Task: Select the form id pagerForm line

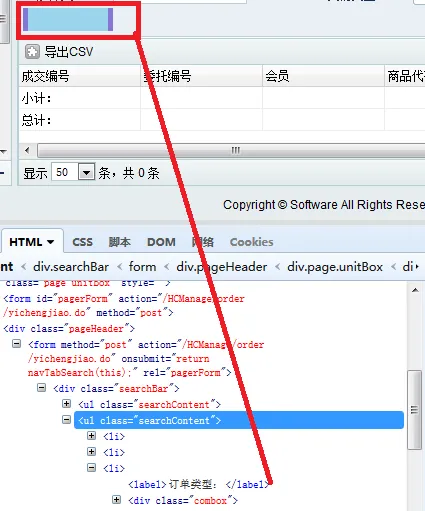Action: click(x=124, y=306)
